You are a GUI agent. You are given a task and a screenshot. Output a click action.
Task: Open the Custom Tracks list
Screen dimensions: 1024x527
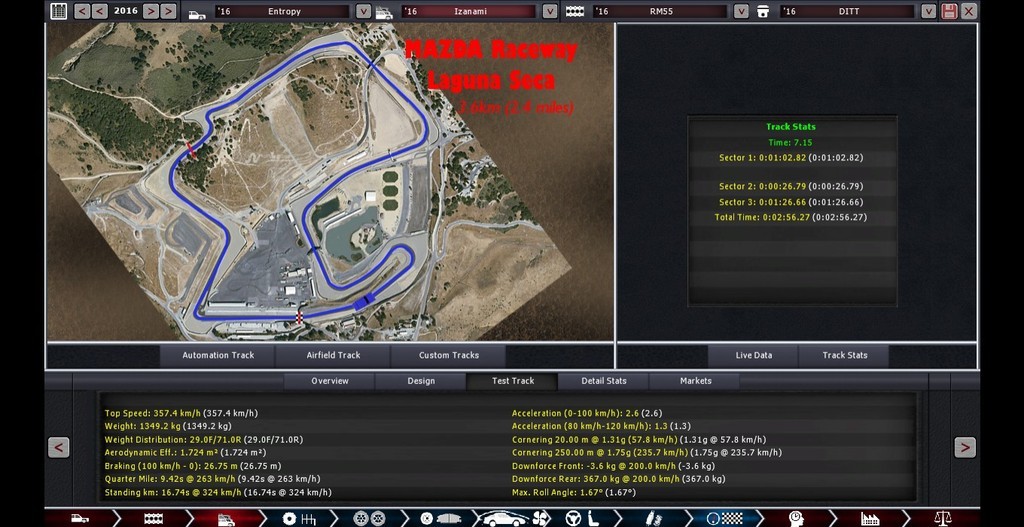[448, 355]
